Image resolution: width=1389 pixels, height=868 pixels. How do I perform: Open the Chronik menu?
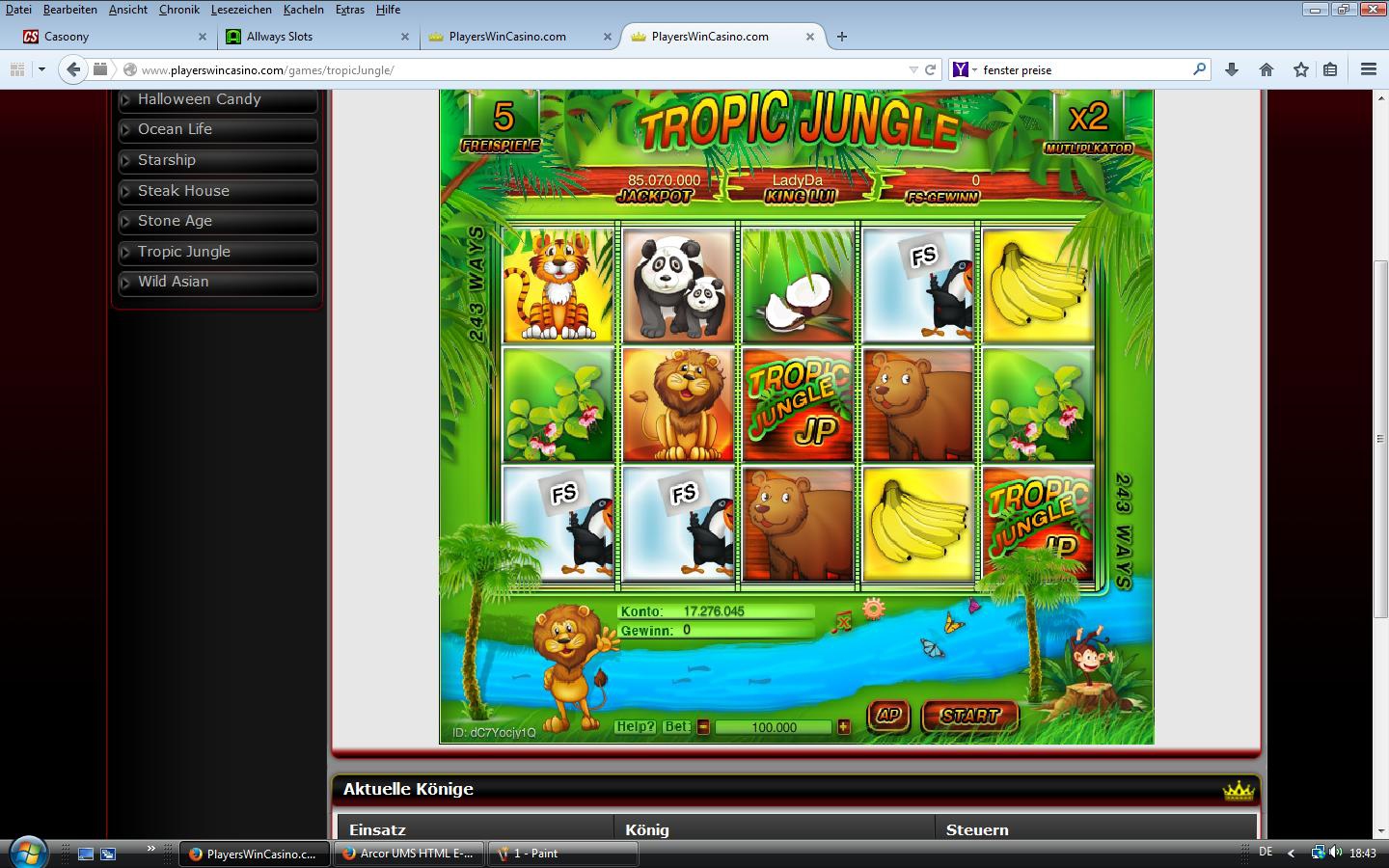tap(179, 10)
